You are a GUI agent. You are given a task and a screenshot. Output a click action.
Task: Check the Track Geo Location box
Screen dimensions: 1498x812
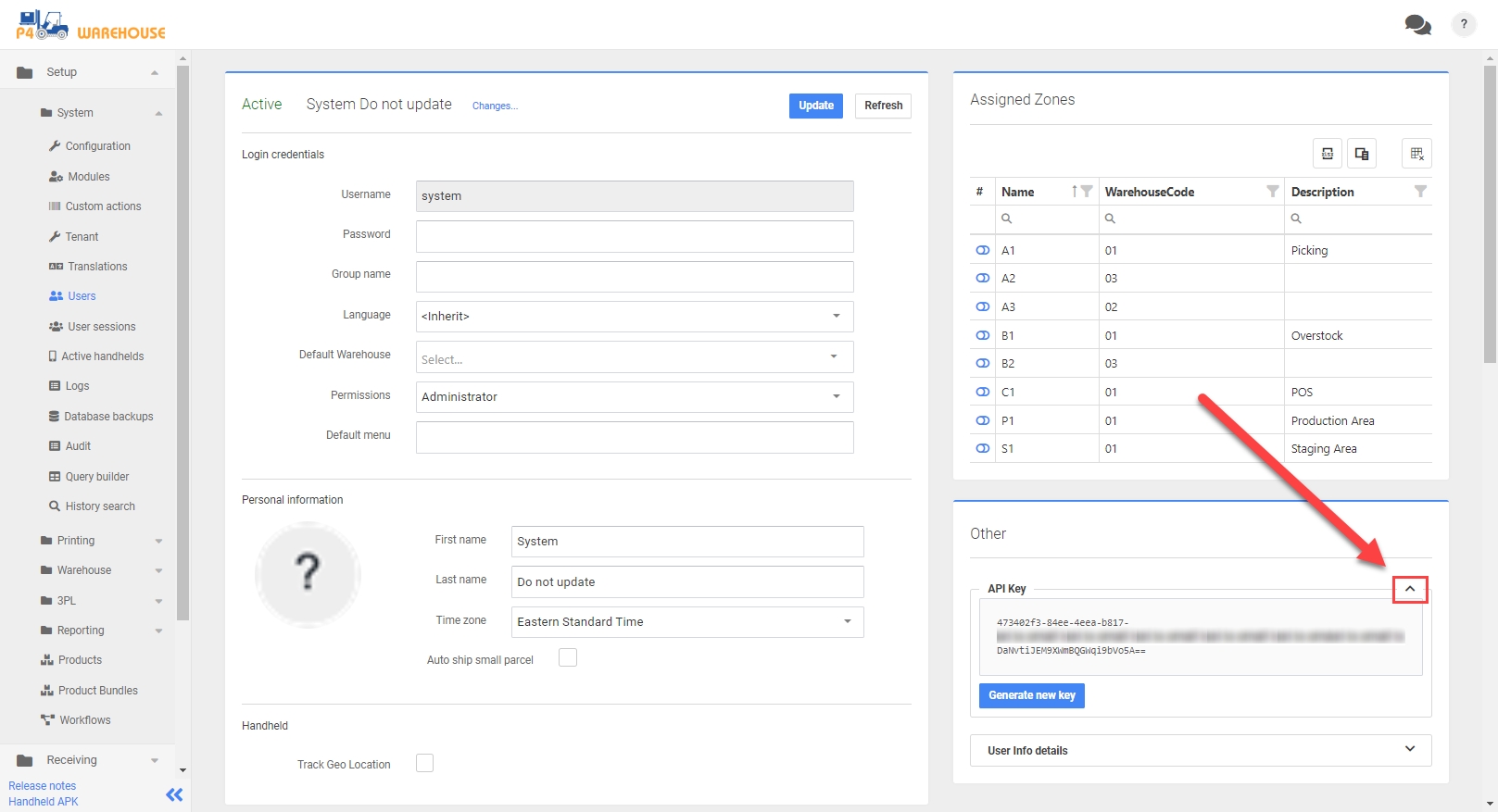(424, 763)
